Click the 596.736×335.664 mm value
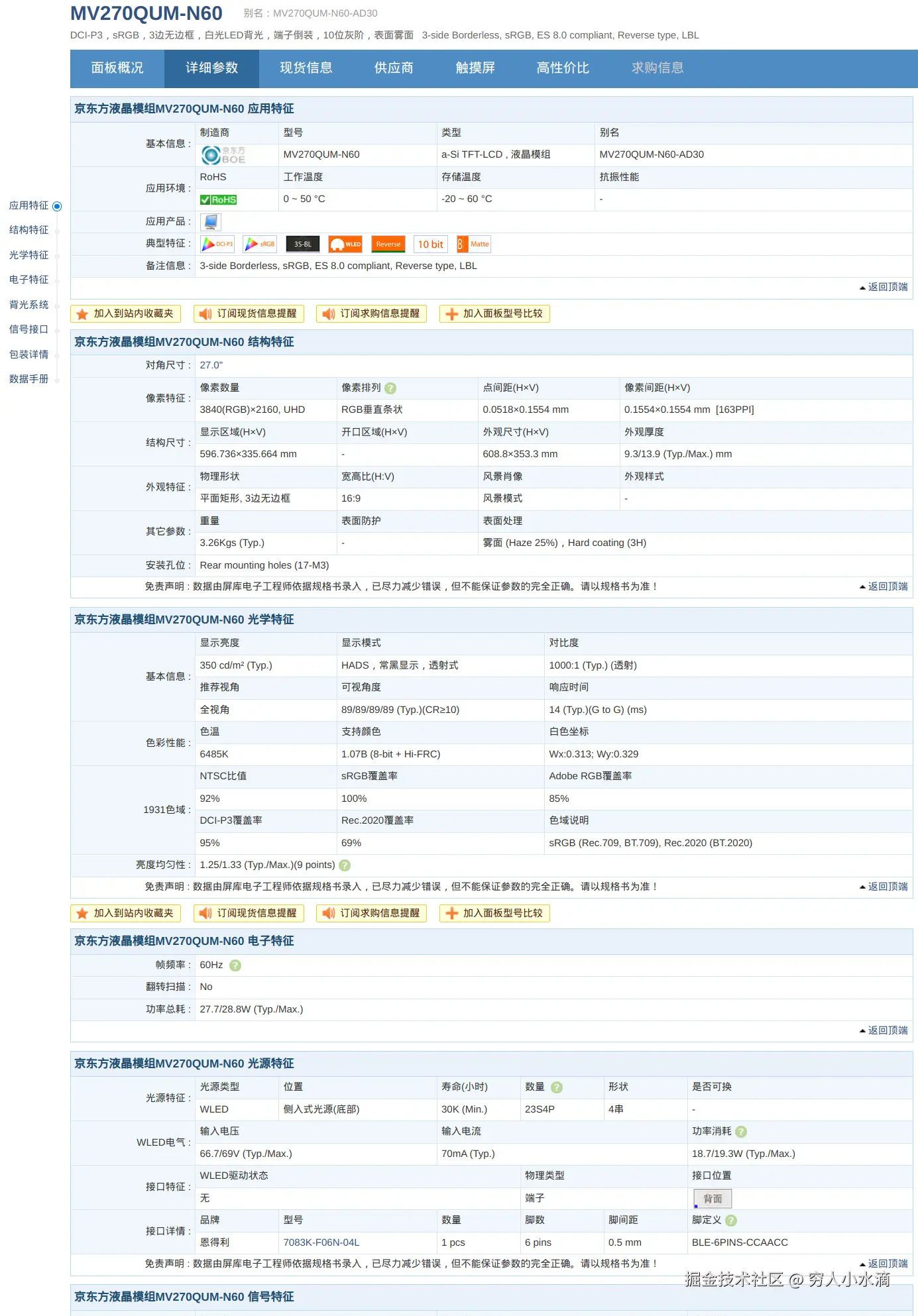Screen dimensions: 918x1316 click(249, 454)
